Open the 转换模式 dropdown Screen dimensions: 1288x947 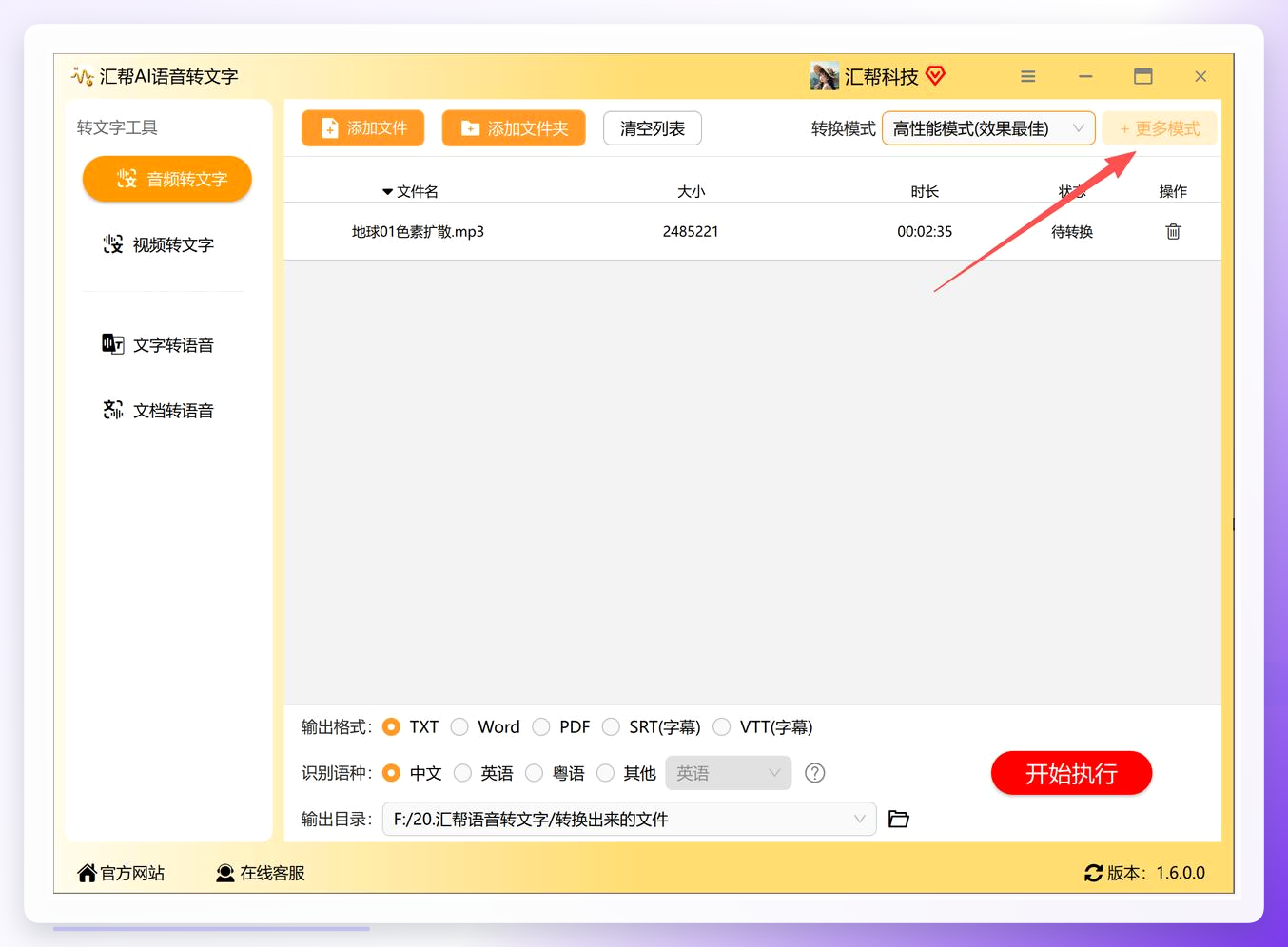[988, 128]
